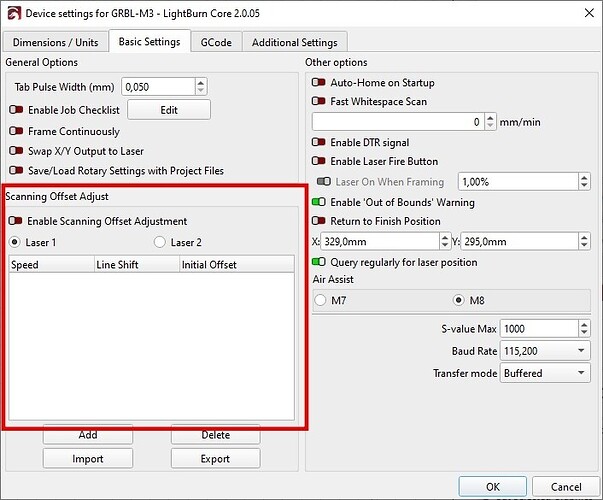Toggle Enable DTR signal switch

(319, 142)
